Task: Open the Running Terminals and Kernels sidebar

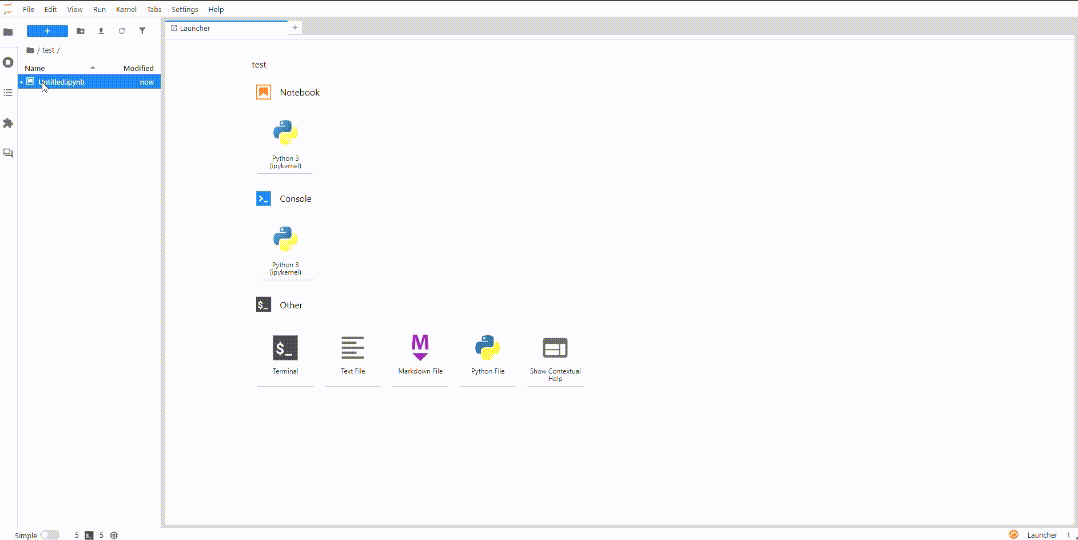Action: 8,62
